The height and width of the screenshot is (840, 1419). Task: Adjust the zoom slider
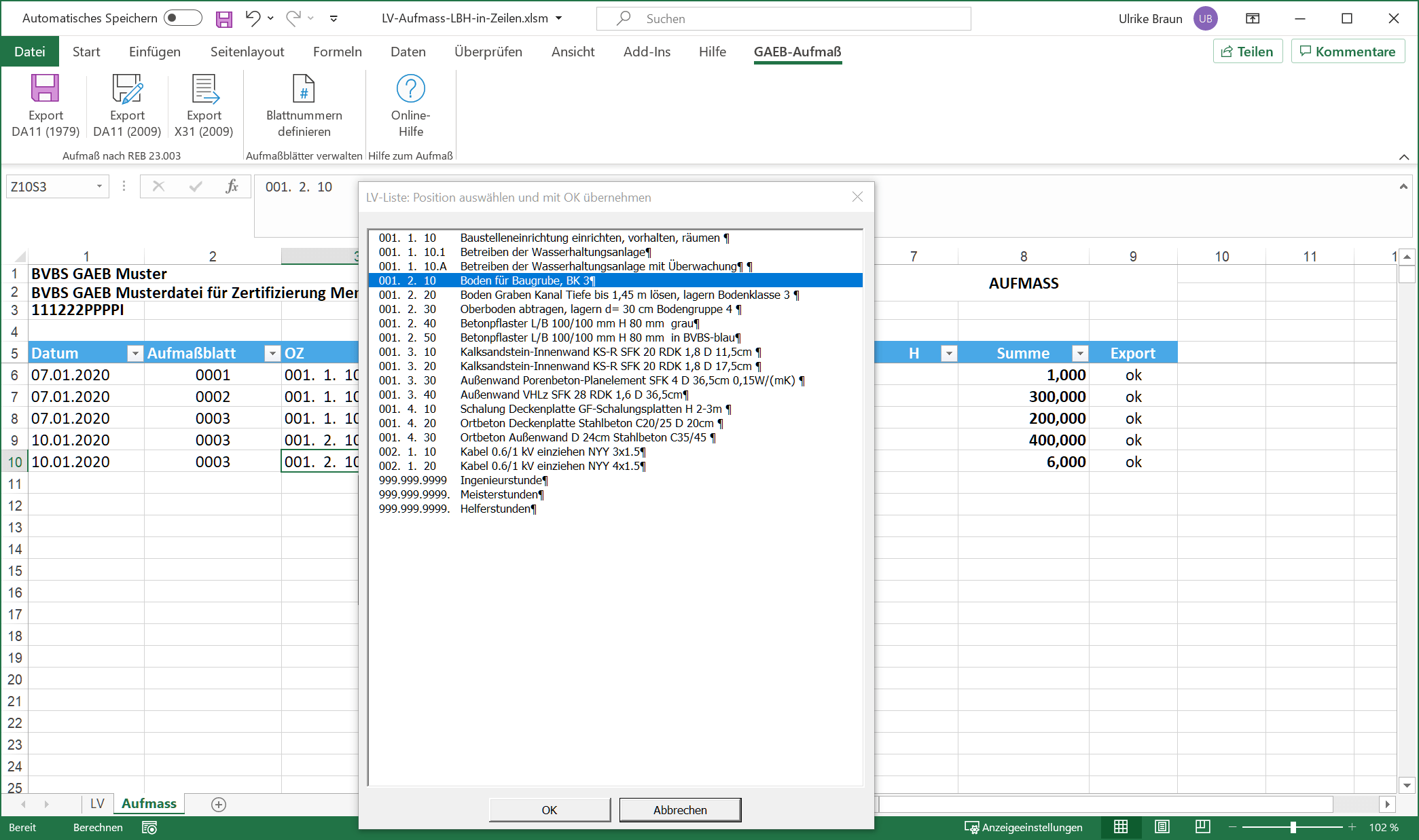[1294, 827]
